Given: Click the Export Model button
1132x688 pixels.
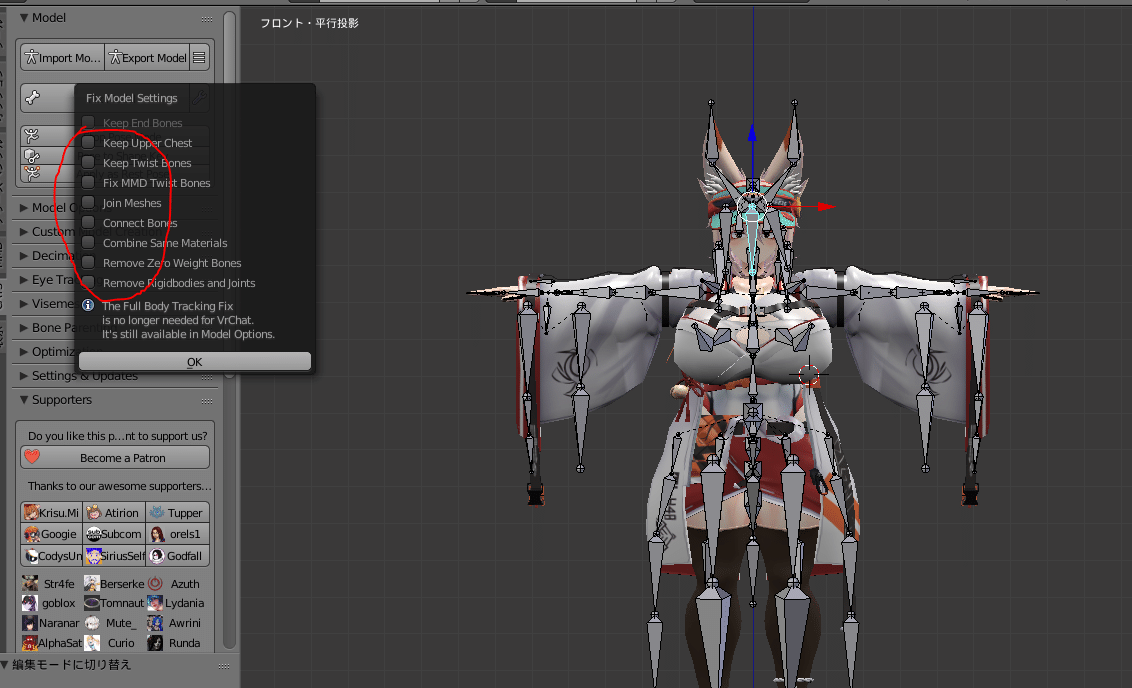Looking at the screenshot, I should tap(147, 58).
